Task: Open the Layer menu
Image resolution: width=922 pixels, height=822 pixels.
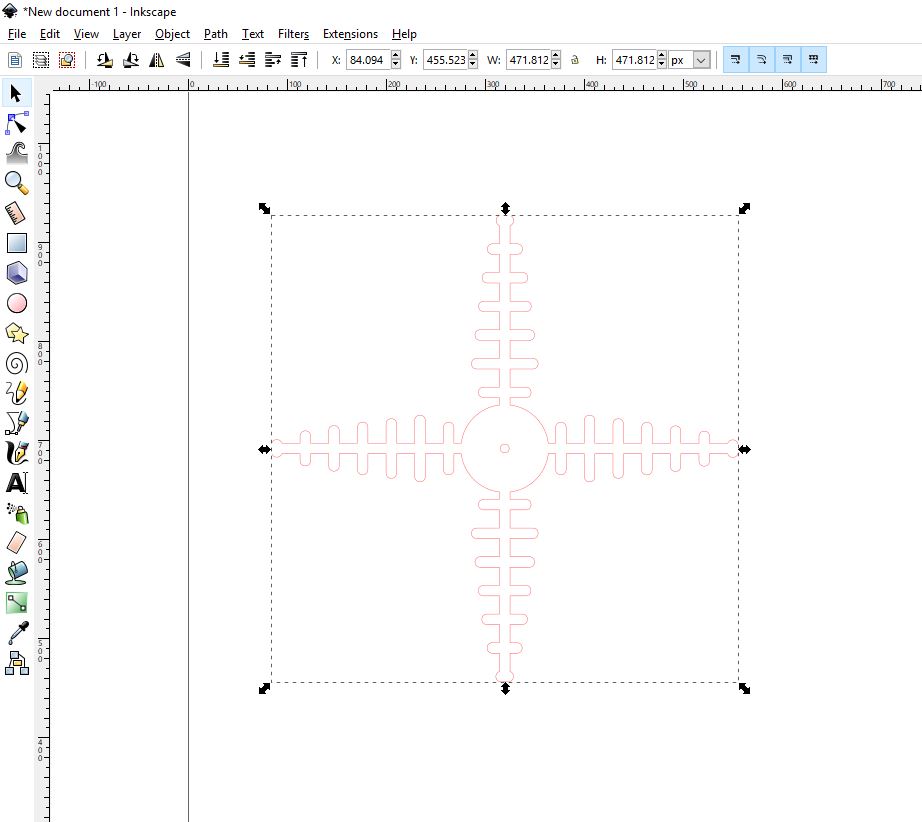Action: click(x=127, y=34)
